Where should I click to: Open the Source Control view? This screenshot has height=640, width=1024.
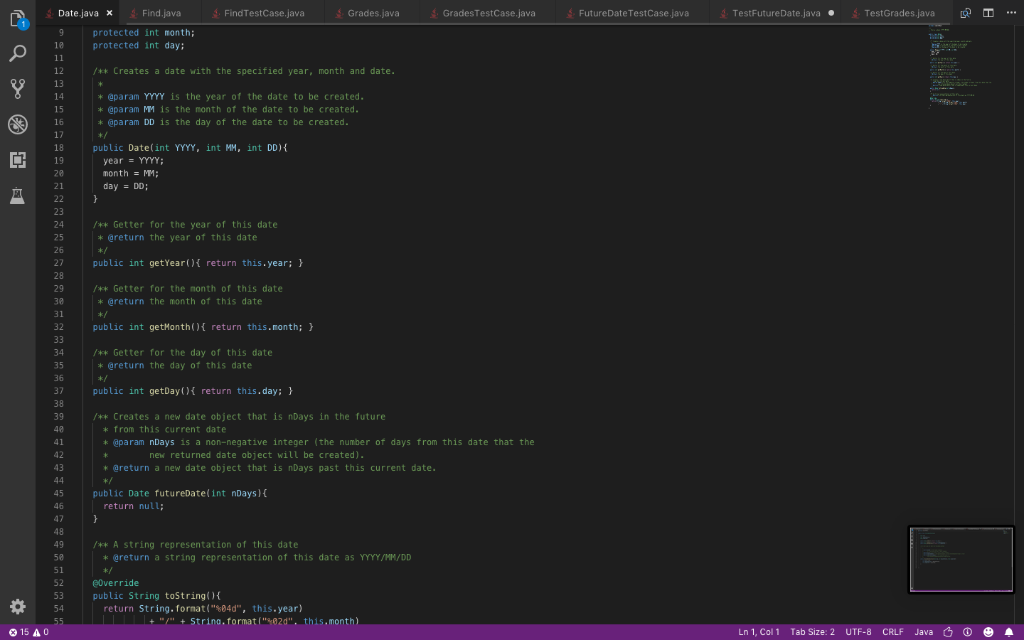[x=17, y=88]
